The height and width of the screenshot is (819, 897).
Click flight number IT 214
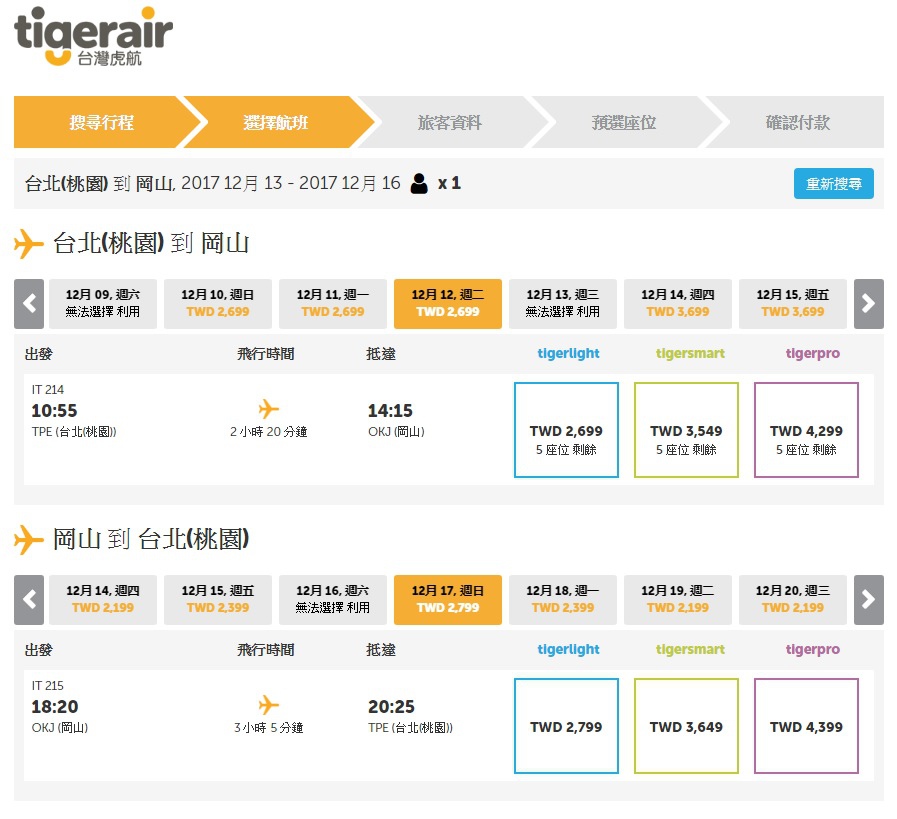tap(47, 389)
